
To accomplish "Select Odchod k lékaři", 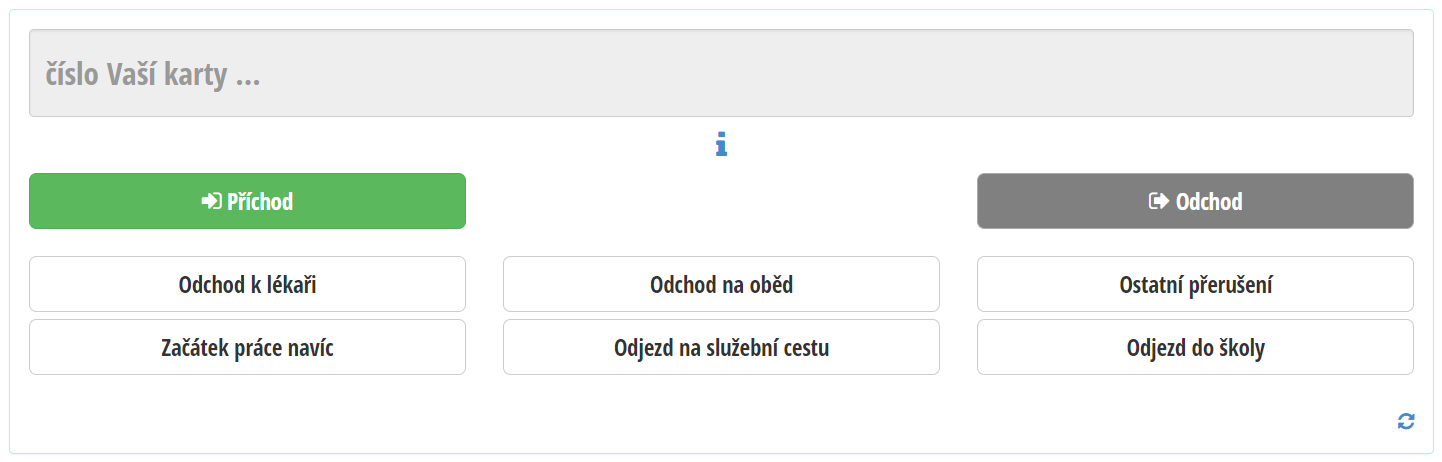I will pos(247,285).
